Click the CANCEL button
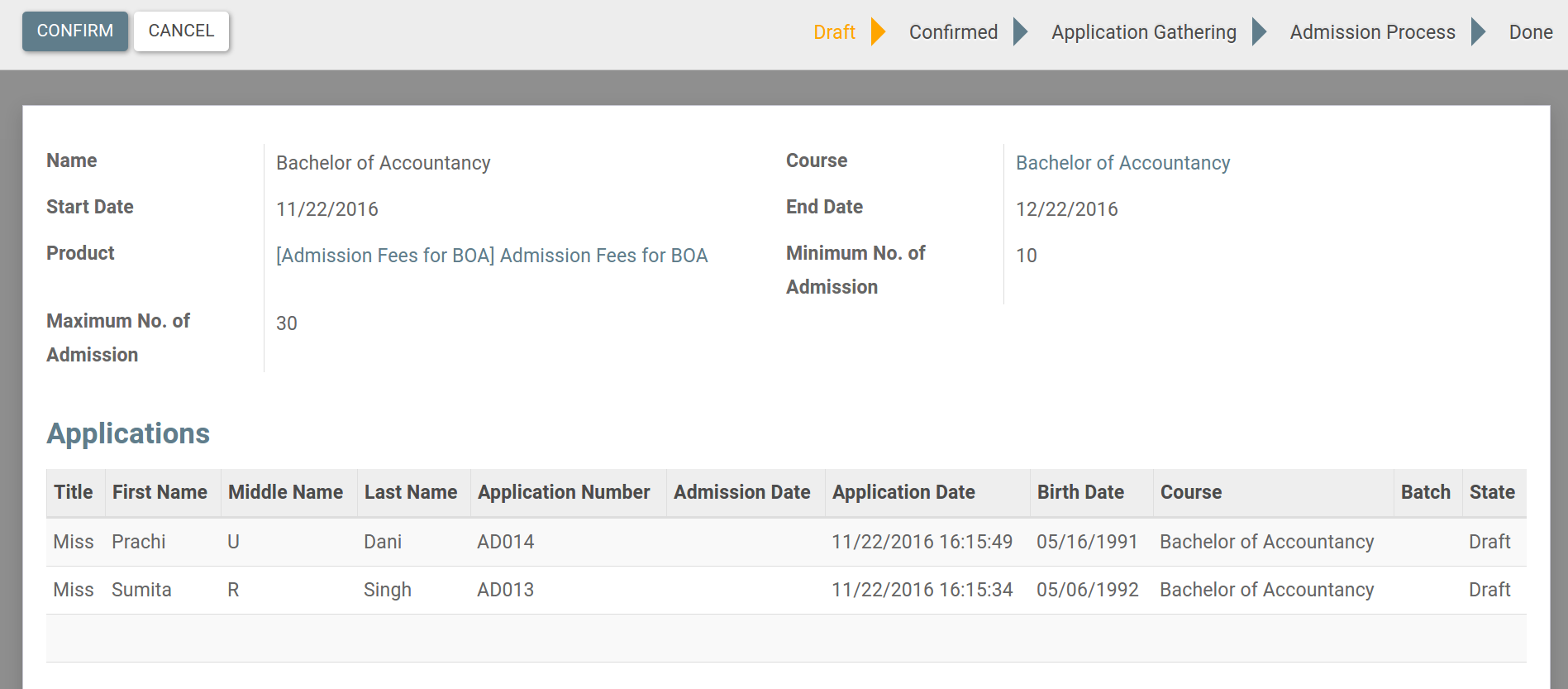 click(181, 31)
